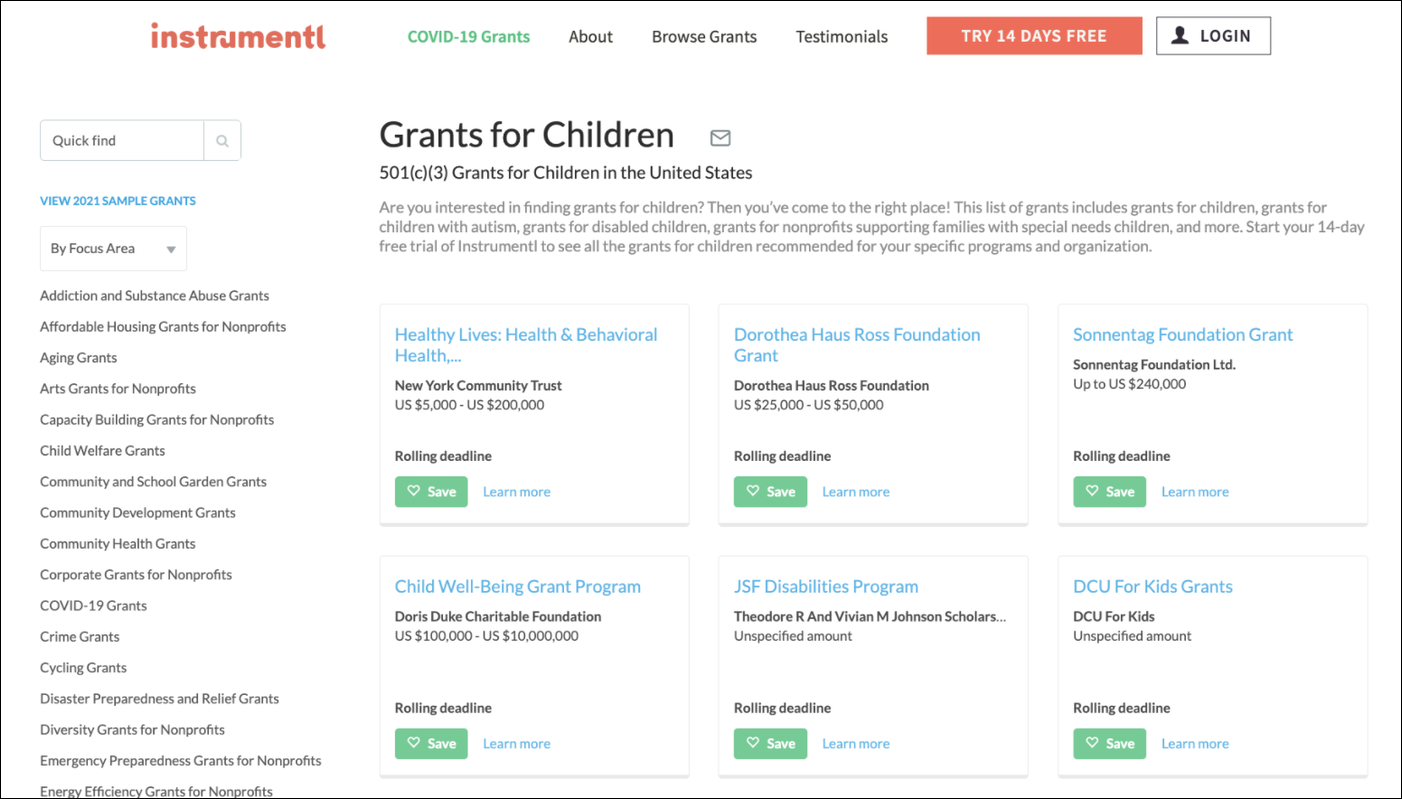Open Addiction and Substance Abuse Grants category
Viewport: 1402px width, 799px height.
[154, 295]
